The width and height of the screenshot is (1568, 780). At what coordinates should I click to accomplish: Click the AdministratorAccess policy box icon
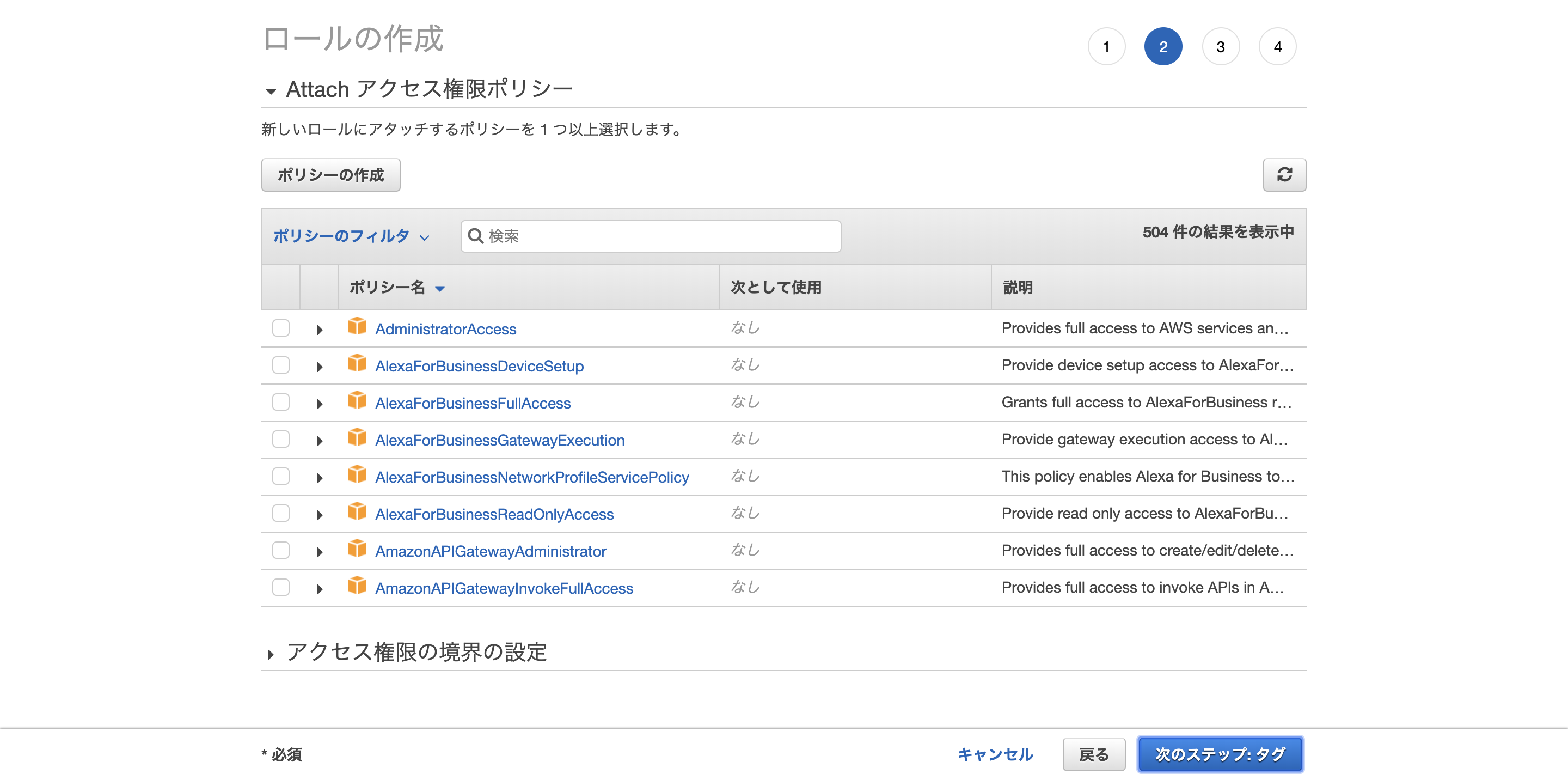357,327
